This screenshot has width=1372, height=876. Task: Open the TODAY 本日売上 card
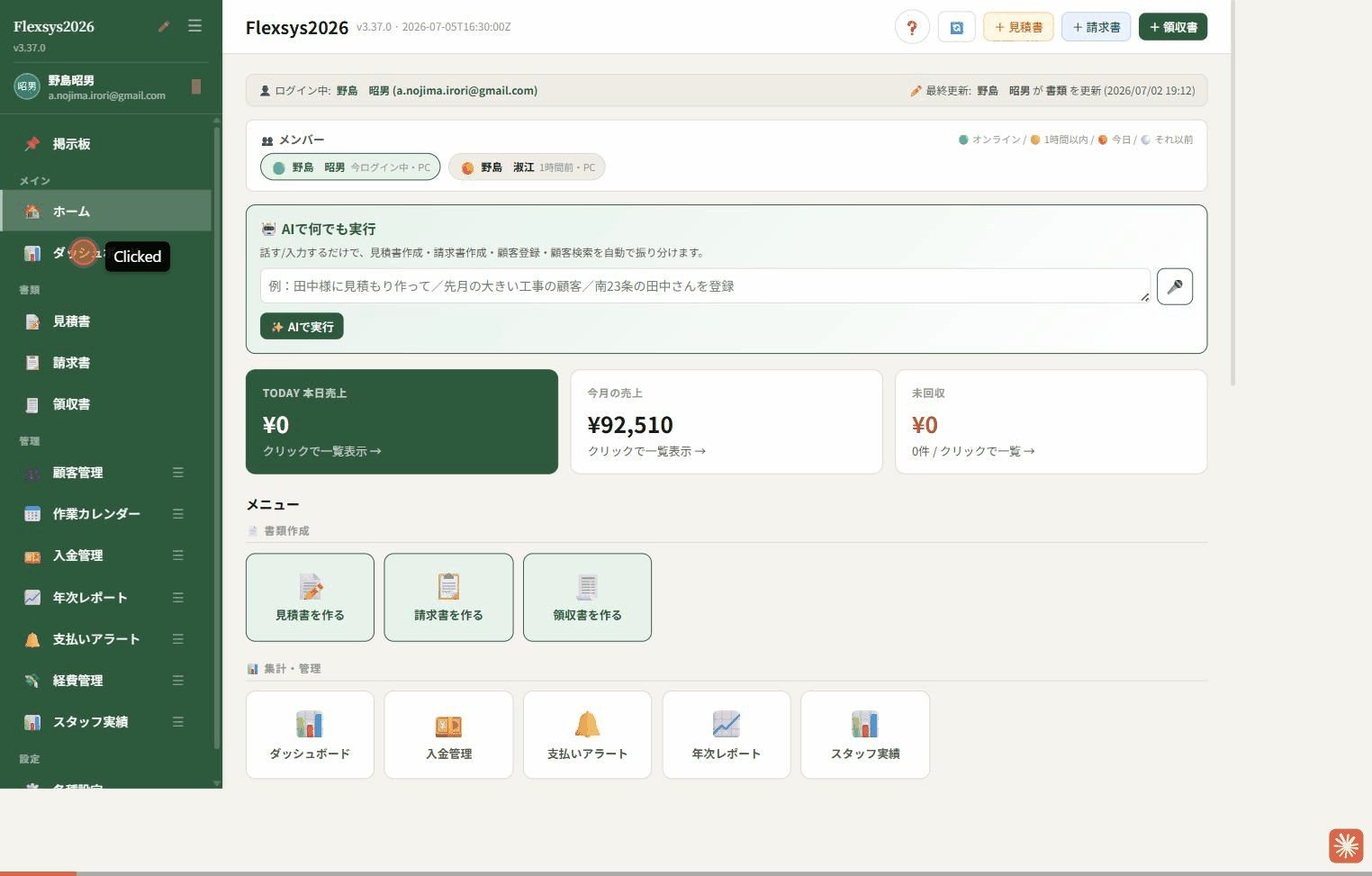point(402,421)
